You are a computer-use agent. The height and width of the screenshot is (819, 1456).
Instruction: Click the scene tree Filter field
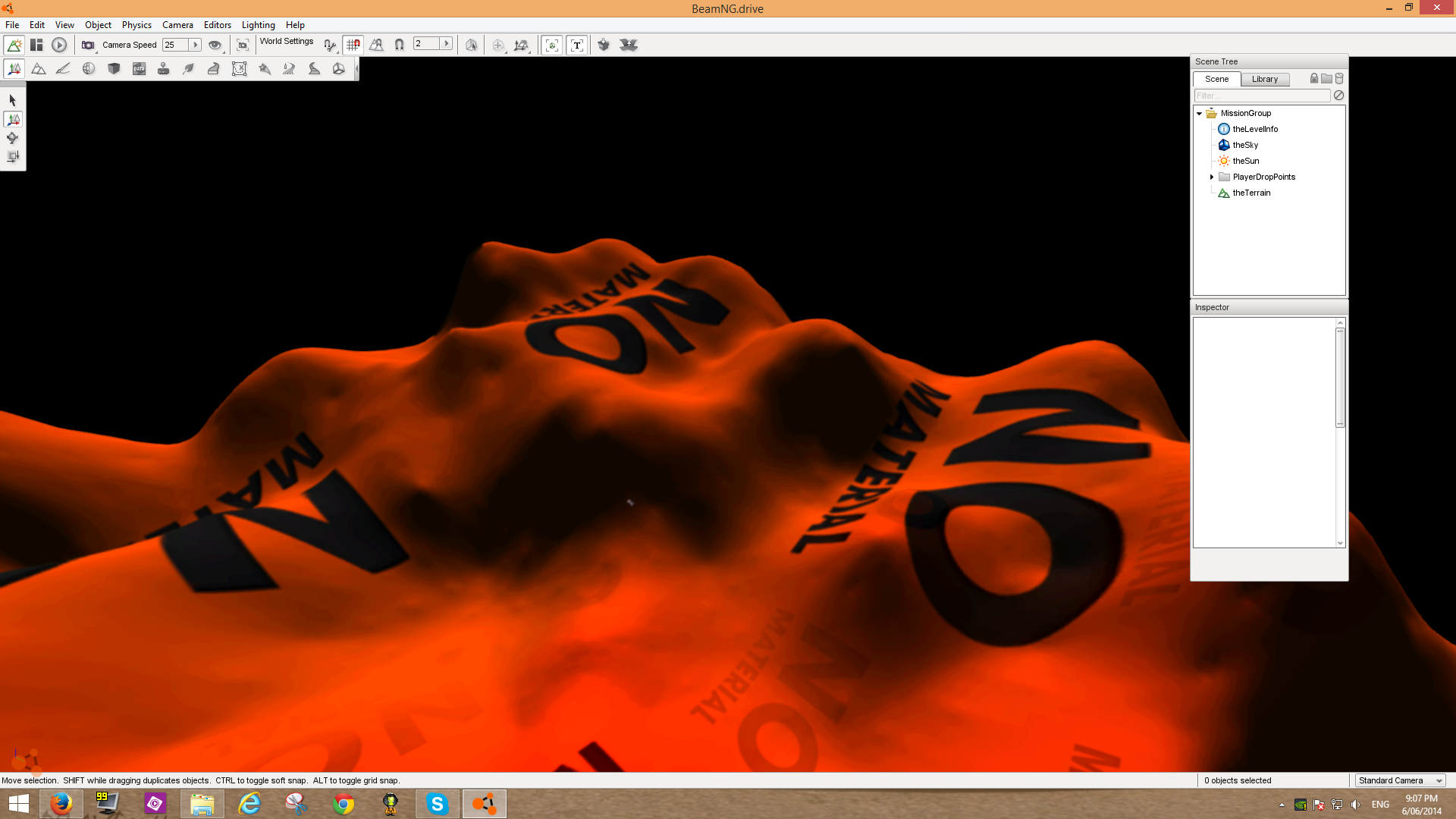click(x=1262, y=96)
